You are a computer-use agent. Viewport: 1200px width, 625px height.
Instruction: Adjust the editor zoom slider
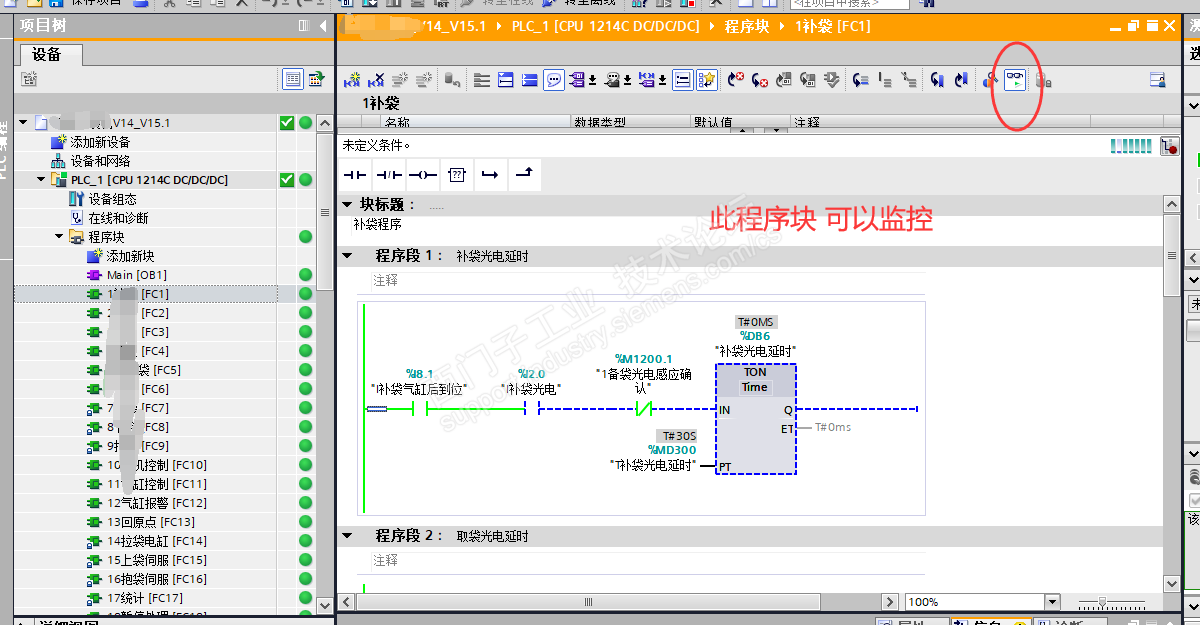[x=1102, y=602]
